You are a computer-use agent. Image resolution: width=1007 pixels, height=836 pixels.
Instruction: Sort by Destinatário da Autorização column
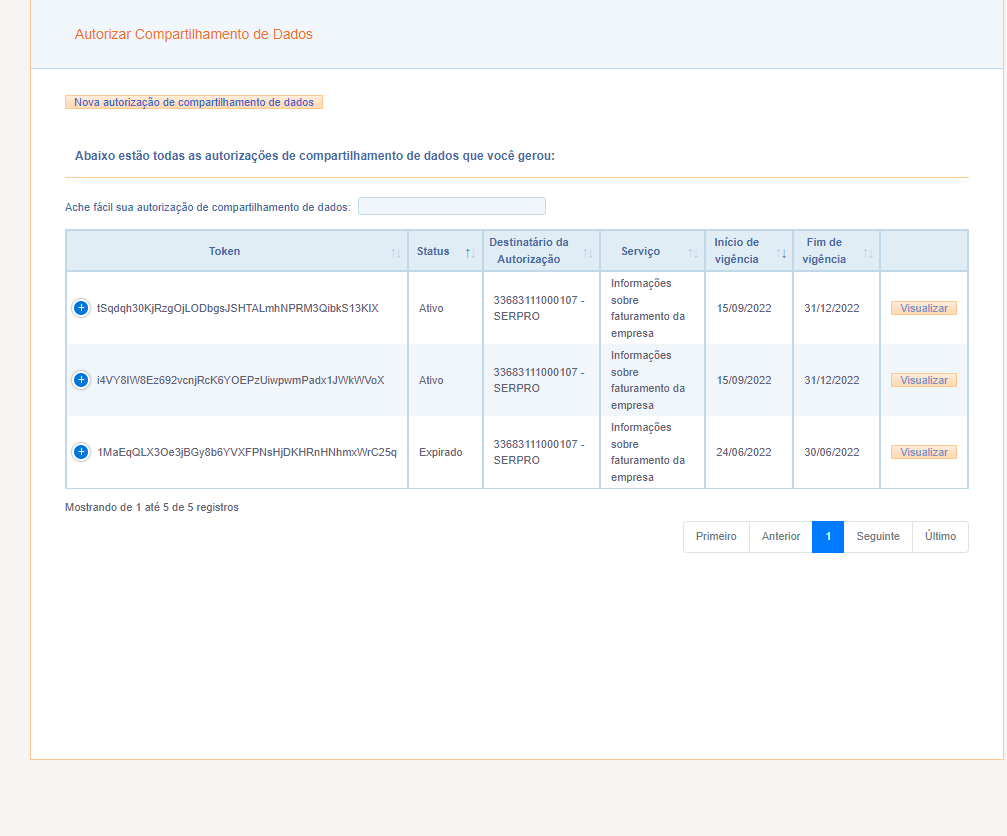pos(588,252)
